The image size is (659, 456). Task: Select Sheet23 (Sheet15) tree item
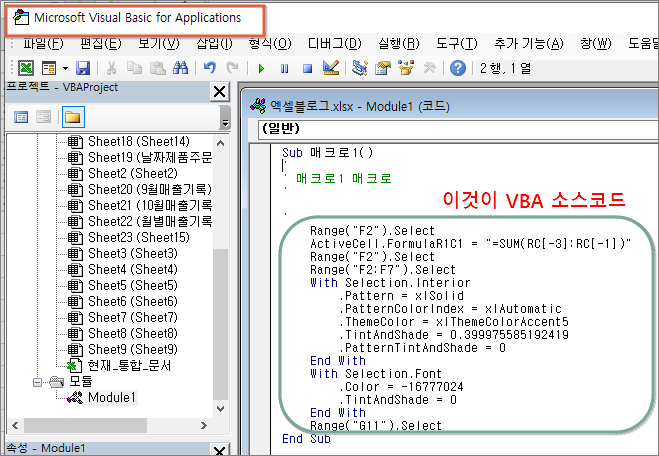139,237
